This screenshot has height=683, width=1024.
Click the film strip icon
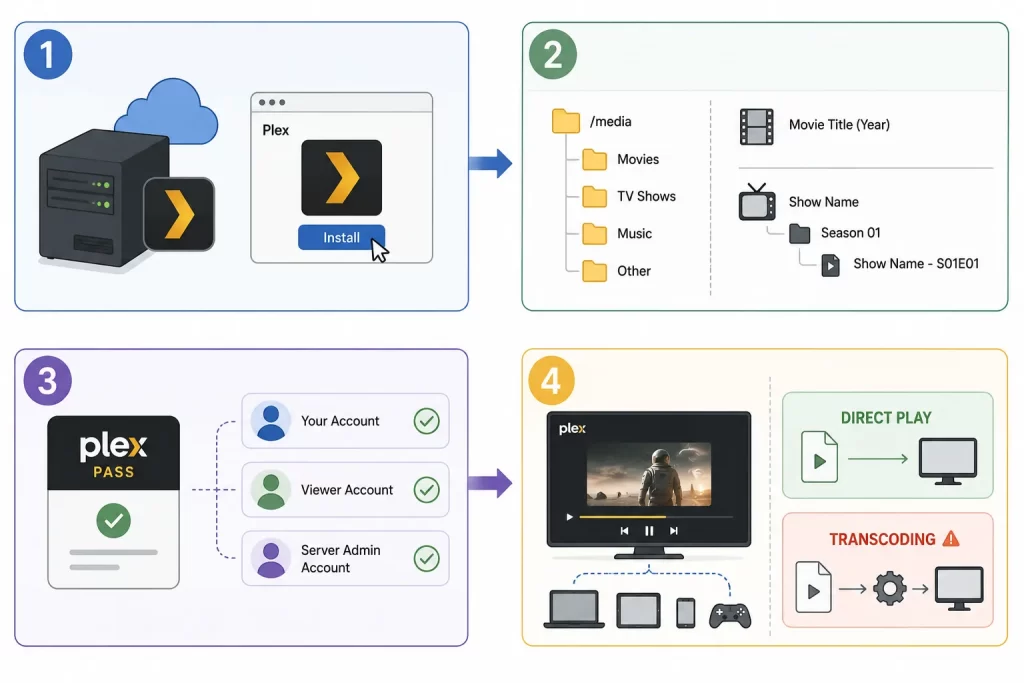click(x=756, y=127)
